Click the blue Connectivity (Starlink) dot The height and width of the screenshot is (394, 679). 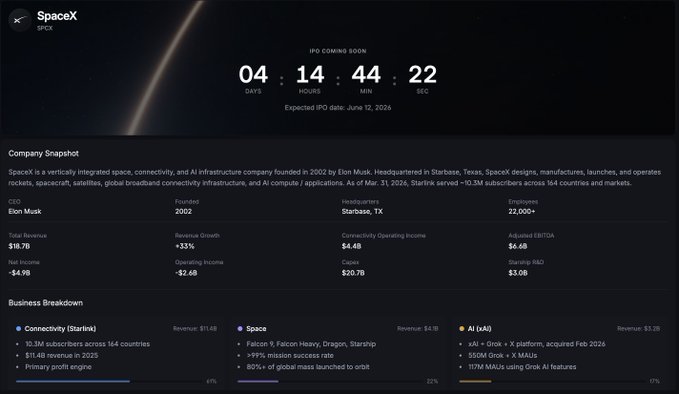click(18, 329)
